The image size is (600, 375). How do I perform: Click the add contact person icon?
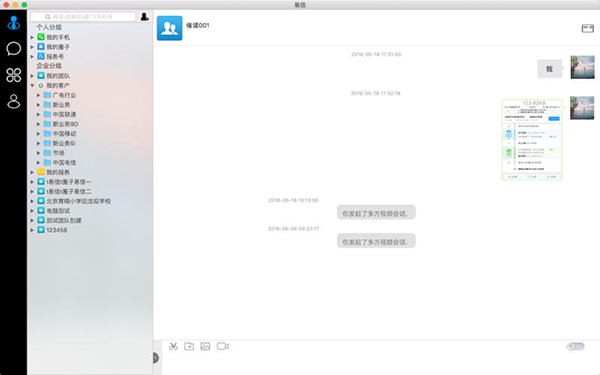(145, 17)
